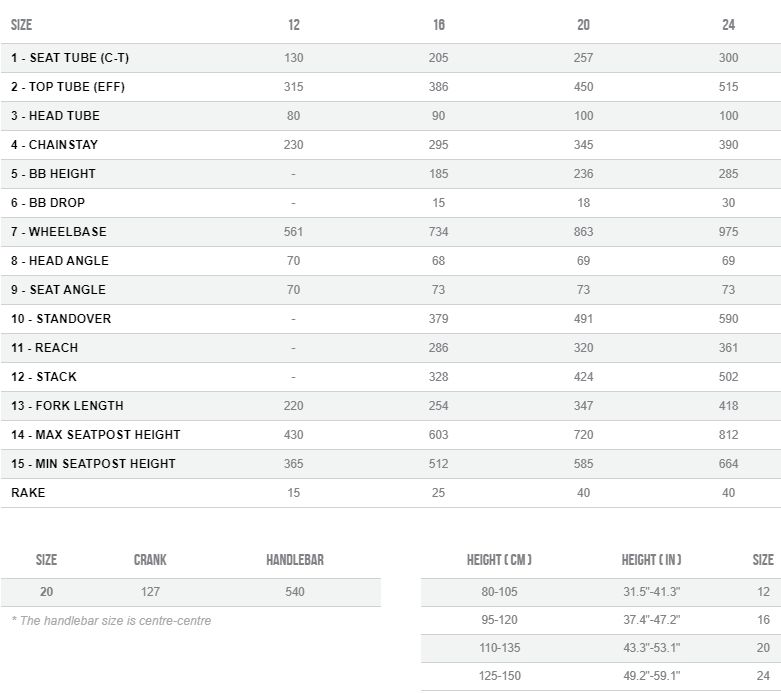
Task: Click the CRANK column header
Action: pyautogui.click(x=150, y=560)
